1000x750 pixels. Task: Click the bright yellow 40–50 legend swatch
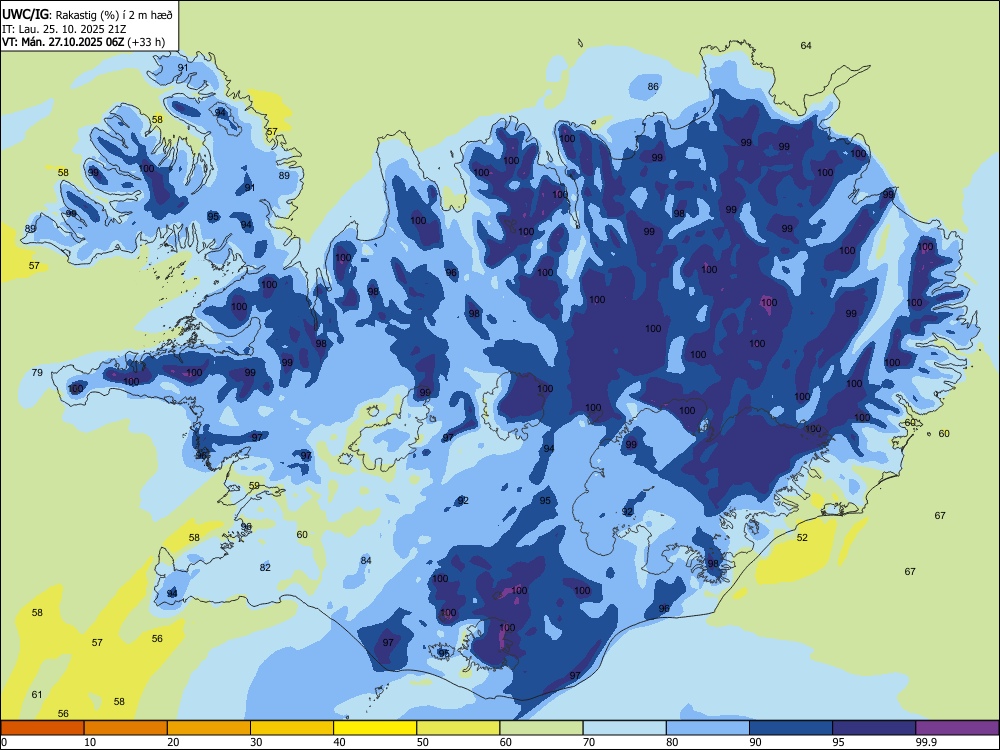tap(375, 728)
